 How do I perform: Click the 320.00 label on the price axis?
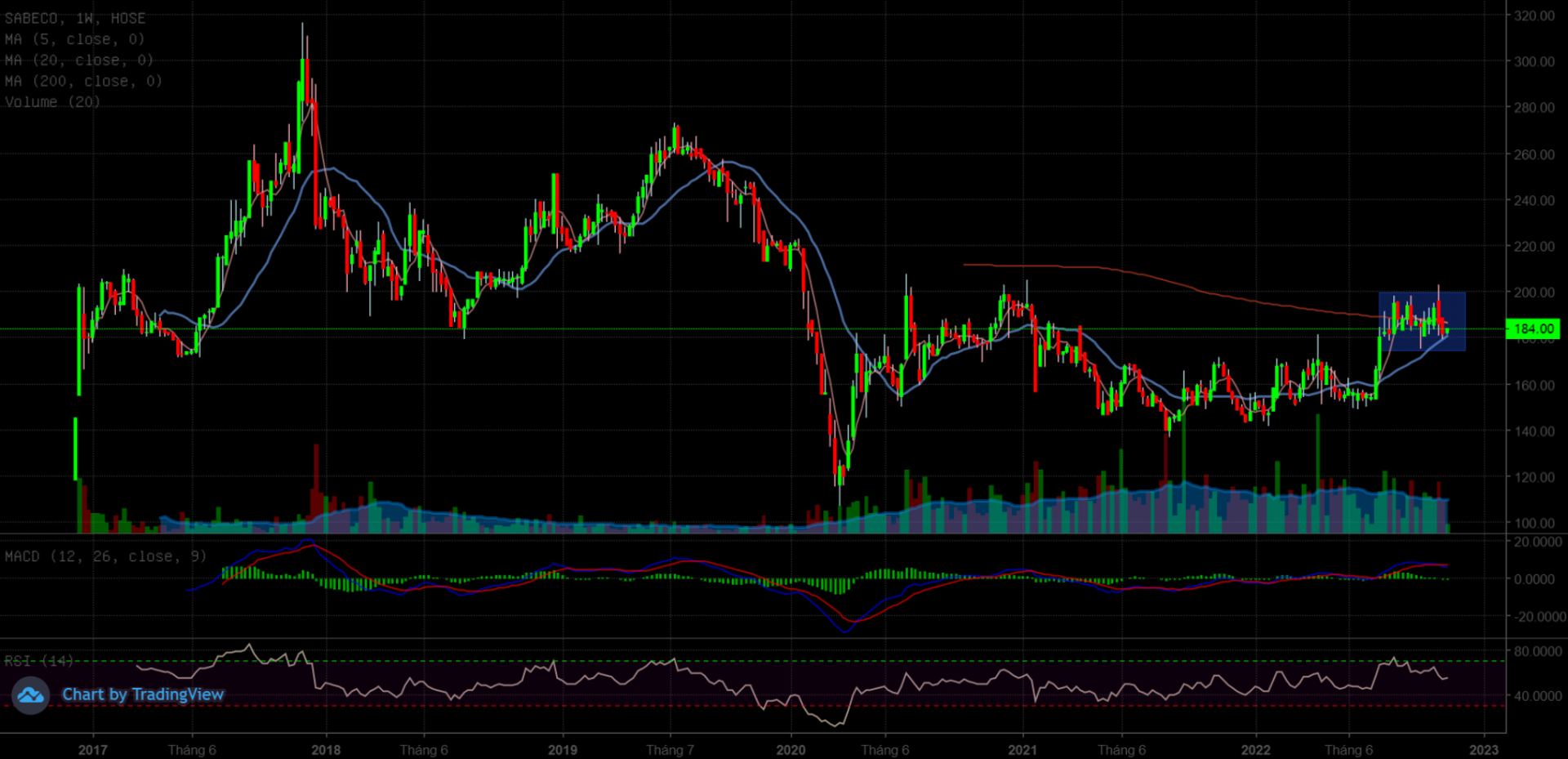coord(1534,16)
